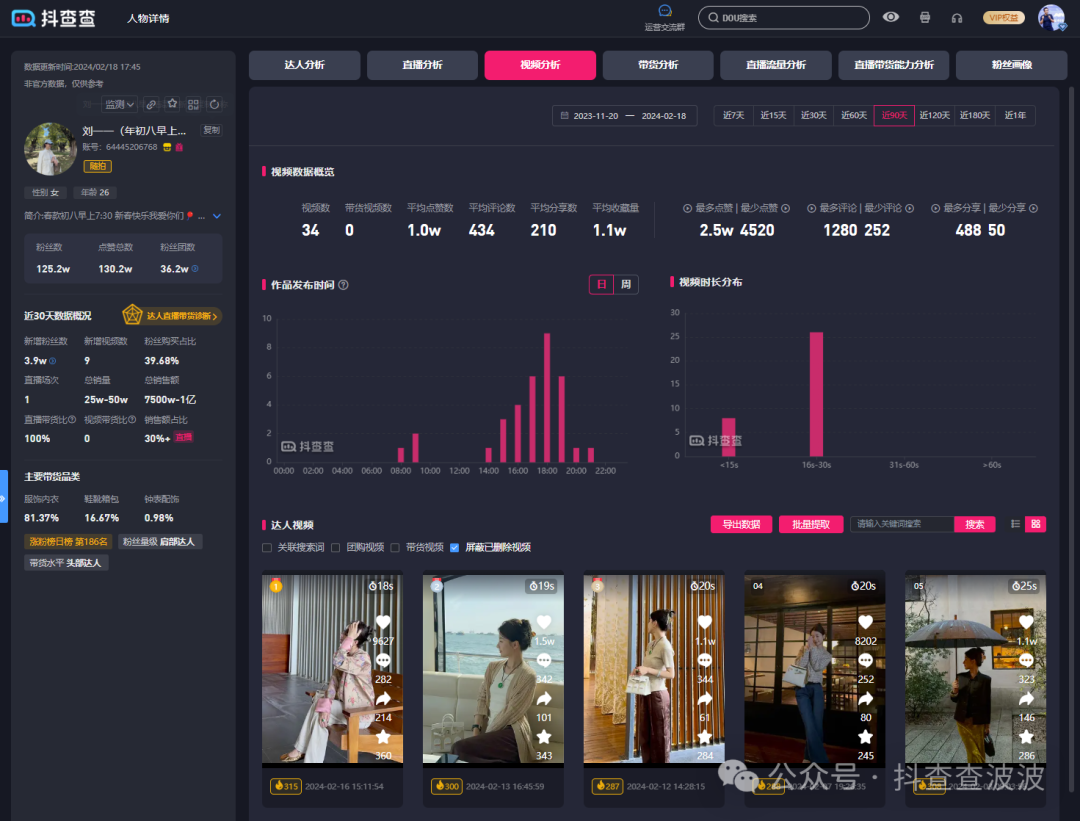Click the 16s-30s bar in duration chart
Image resolution: width=1080 pixels, height=821 pixels.
point(816,394)
